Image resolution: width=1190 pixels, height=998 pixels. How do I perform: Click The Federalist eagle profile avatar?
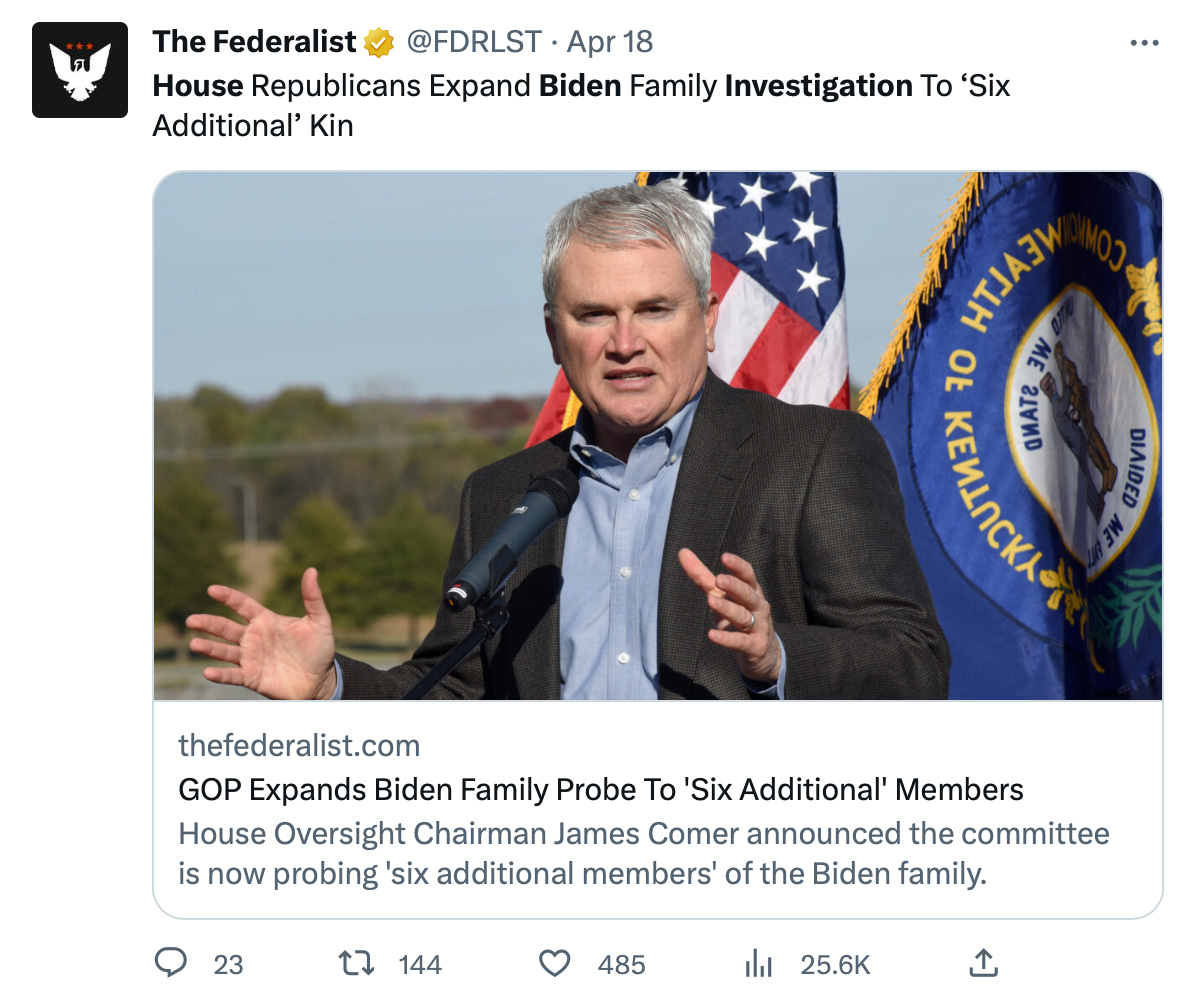click(x=80, y=70)
